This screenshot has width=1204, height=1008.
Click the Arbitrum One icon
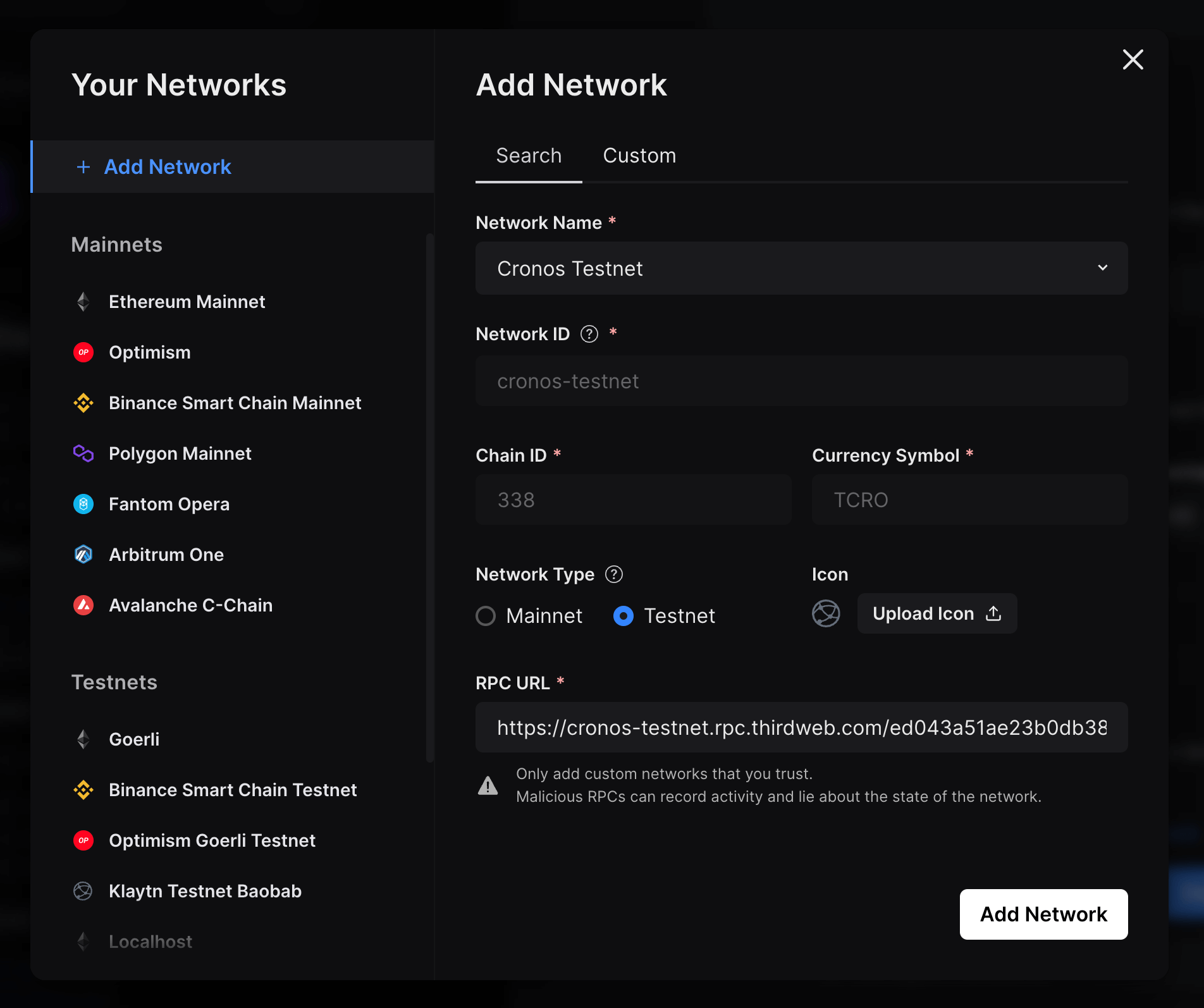pyautogui.click(x=83, y=555)
